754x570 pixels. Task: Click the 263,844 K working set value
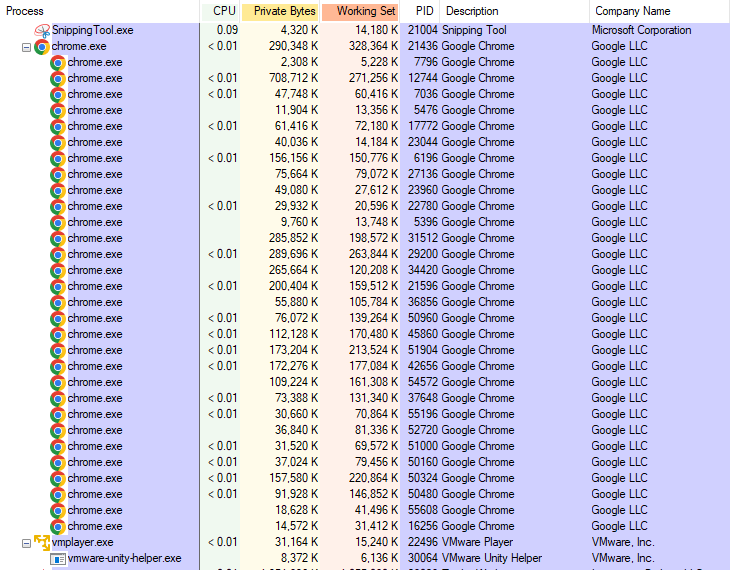pos(374,254)
